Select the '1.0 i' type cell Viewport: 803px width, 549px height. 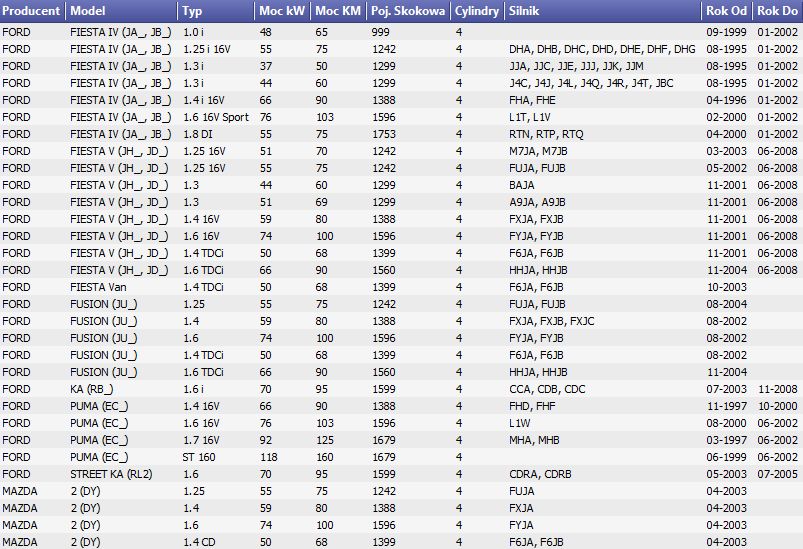point(194,32)
